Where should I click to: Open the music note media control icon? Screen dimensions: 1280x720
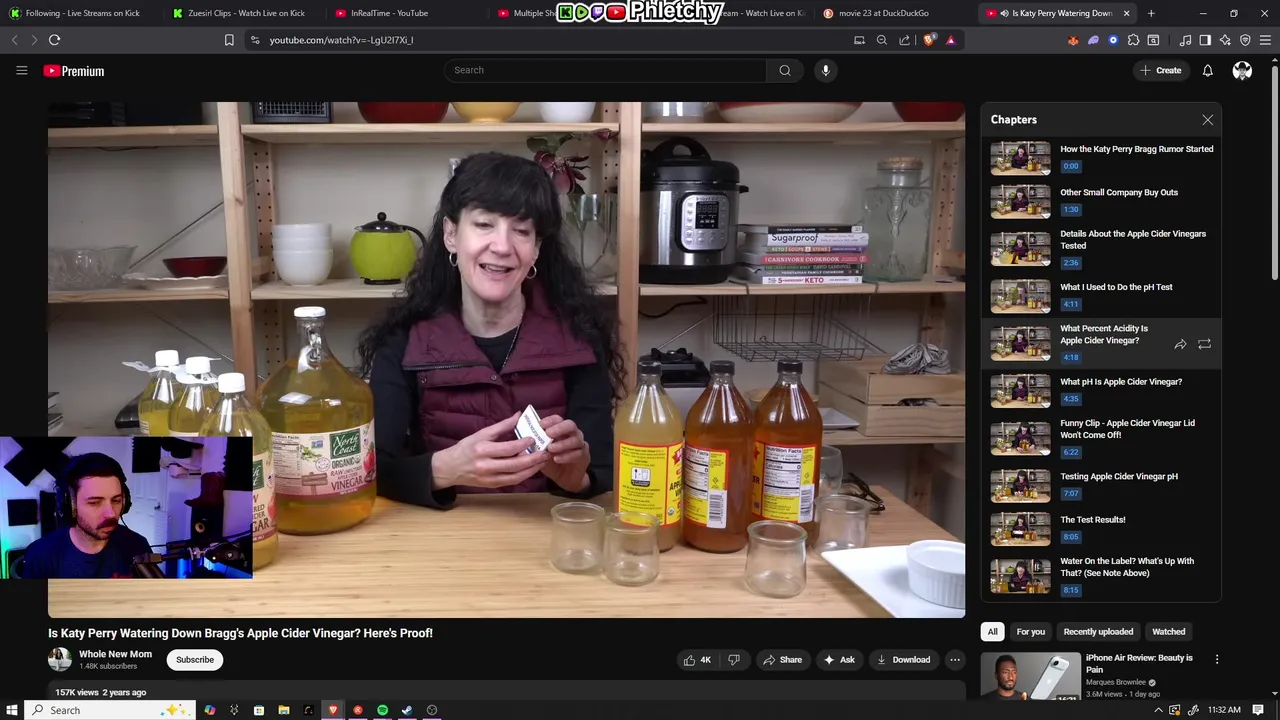[x=1185, y=40]
